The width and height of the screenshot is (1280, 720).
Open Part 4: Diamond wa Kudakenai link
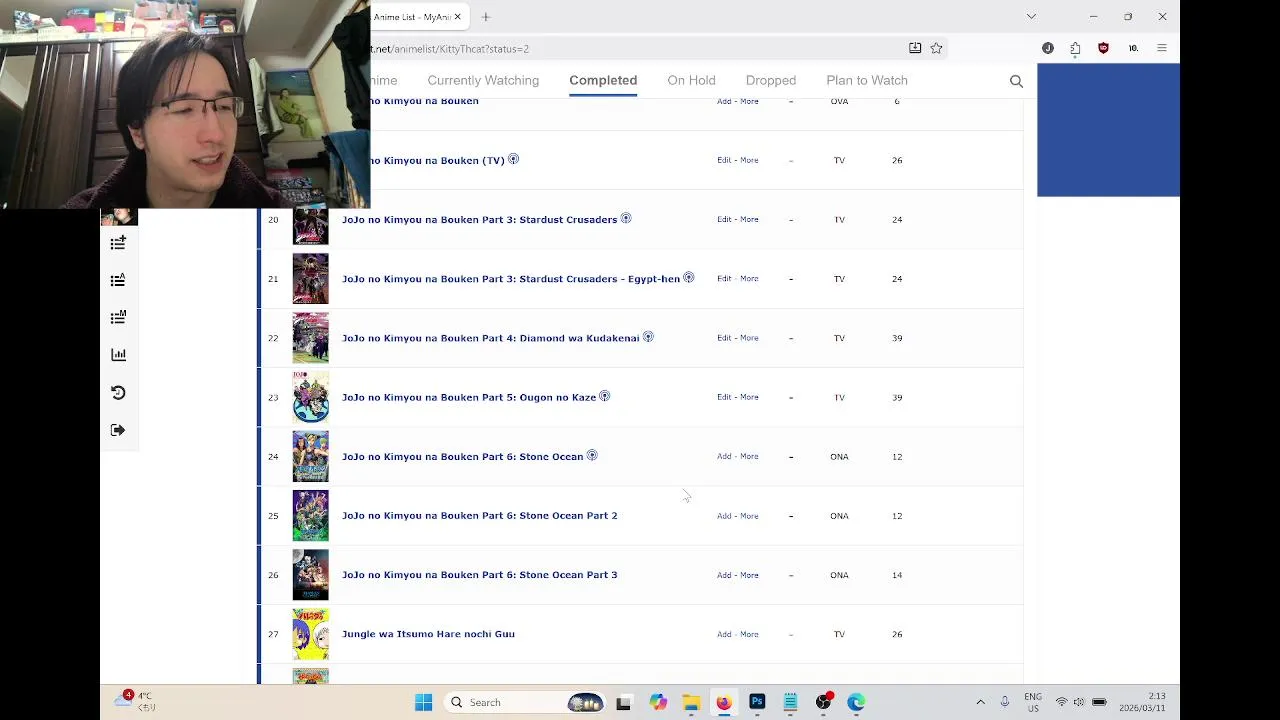(490, 338)
